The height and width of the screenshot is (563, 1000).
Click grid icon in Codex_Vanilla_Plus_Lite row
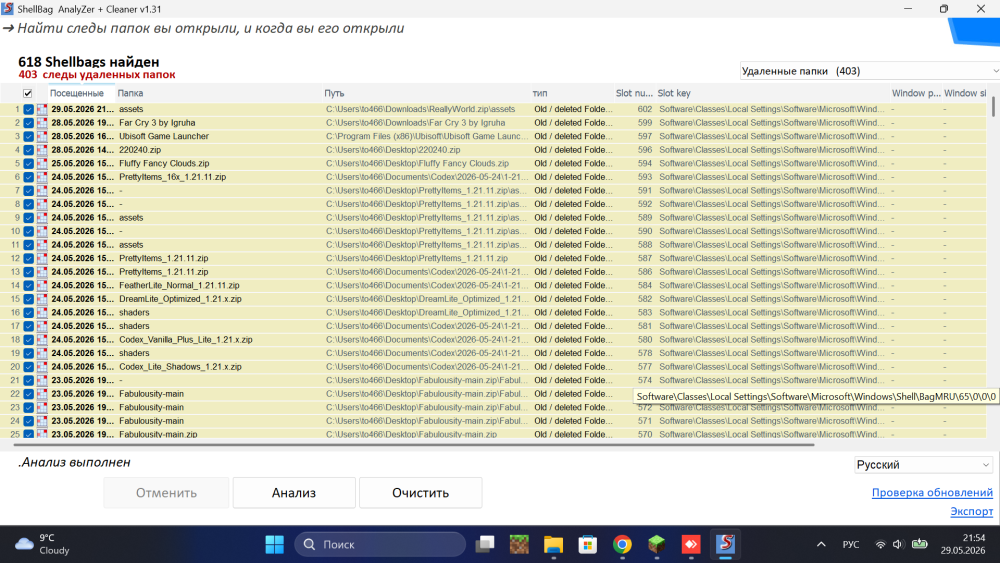tap(42, 340)
